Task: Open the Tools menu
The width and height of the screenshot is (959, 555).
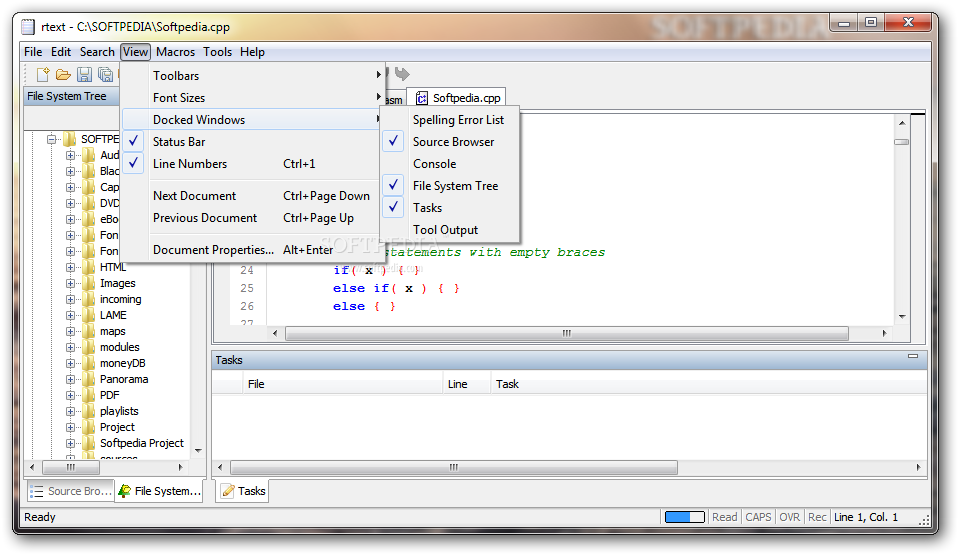Action: tap(217, 52)
